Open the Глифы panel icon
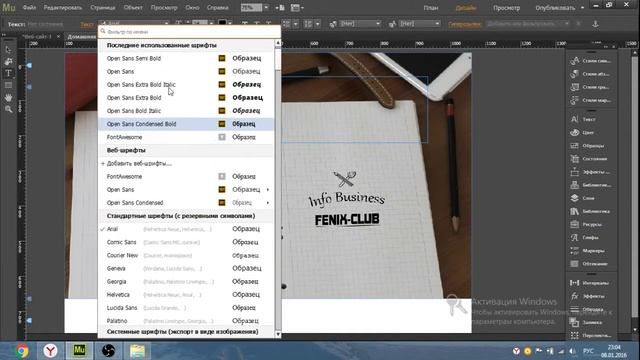 click(x=575, y=237)
